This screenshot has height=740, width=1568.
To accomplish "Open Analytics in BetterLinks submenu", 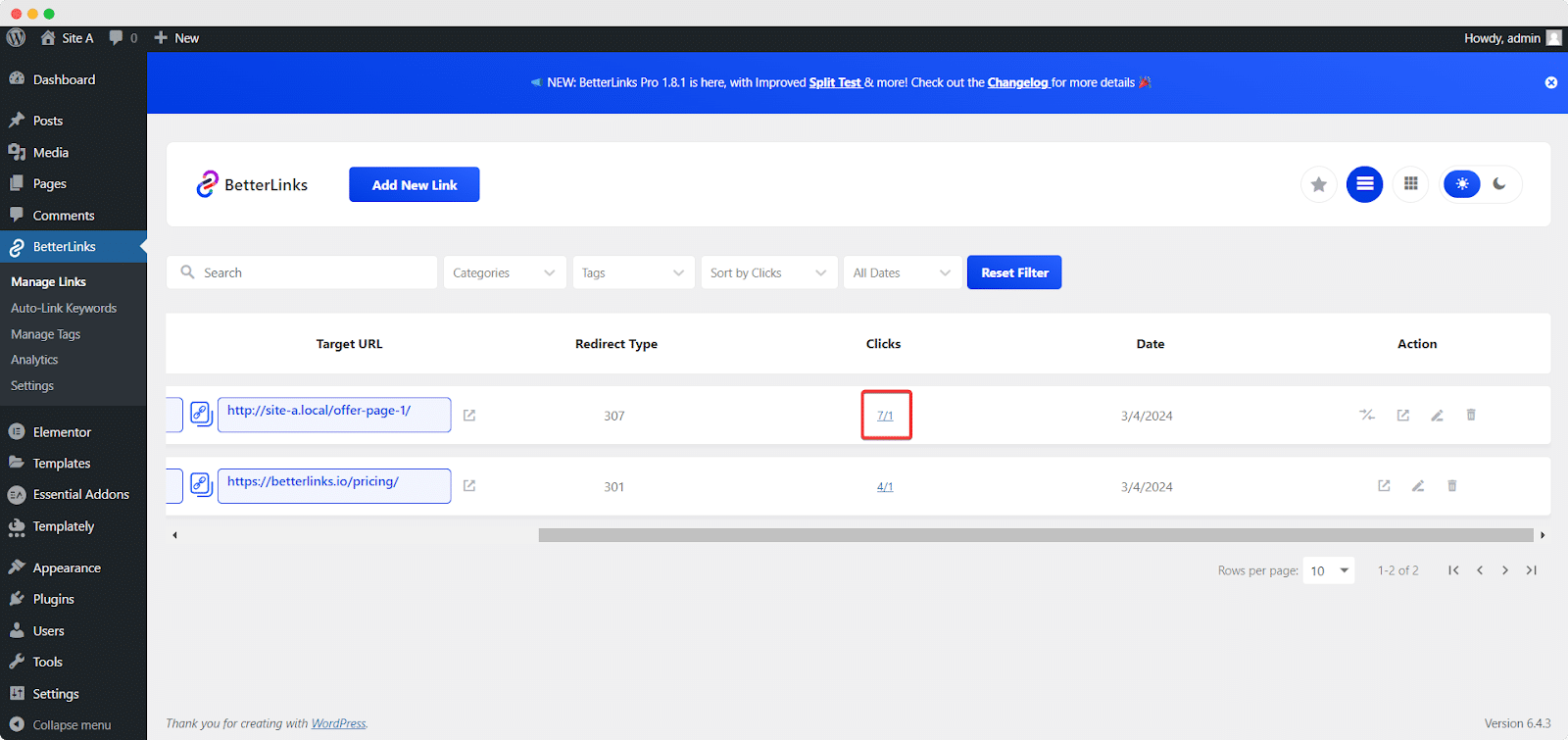I will tap(34, 360).
